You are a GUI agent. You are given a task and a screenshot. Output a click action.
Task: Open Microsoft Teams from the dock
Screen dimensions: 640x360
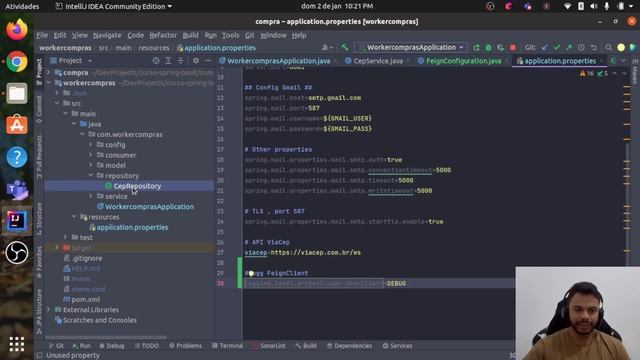point(17,189)
